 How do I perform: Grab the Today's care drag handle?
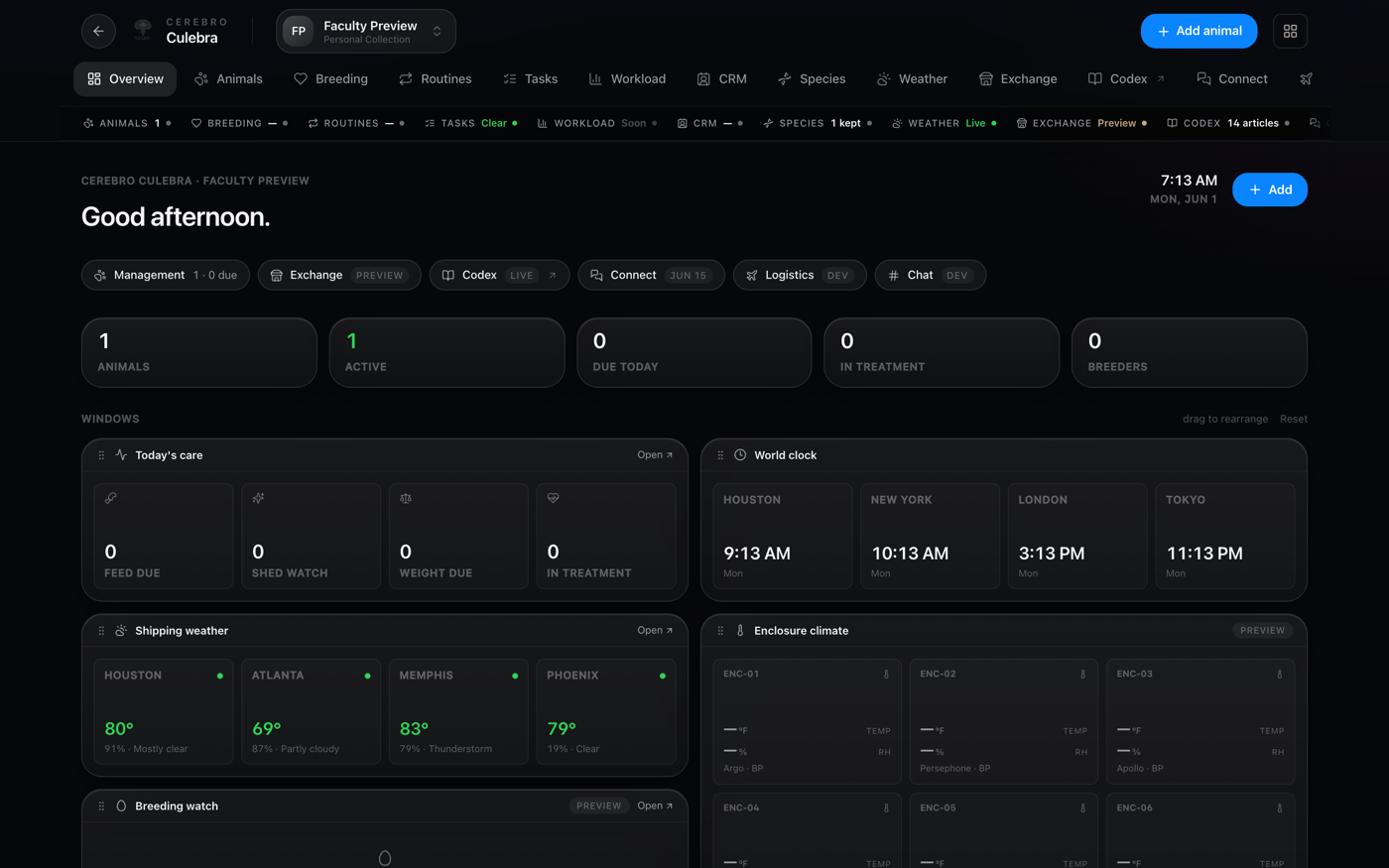click(x=101, y=455)
